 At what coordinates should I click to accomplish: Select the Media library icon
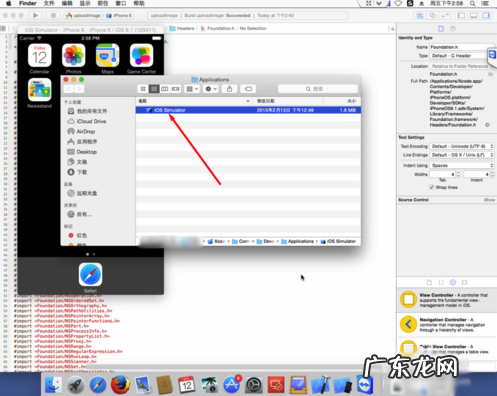(464, 282)
